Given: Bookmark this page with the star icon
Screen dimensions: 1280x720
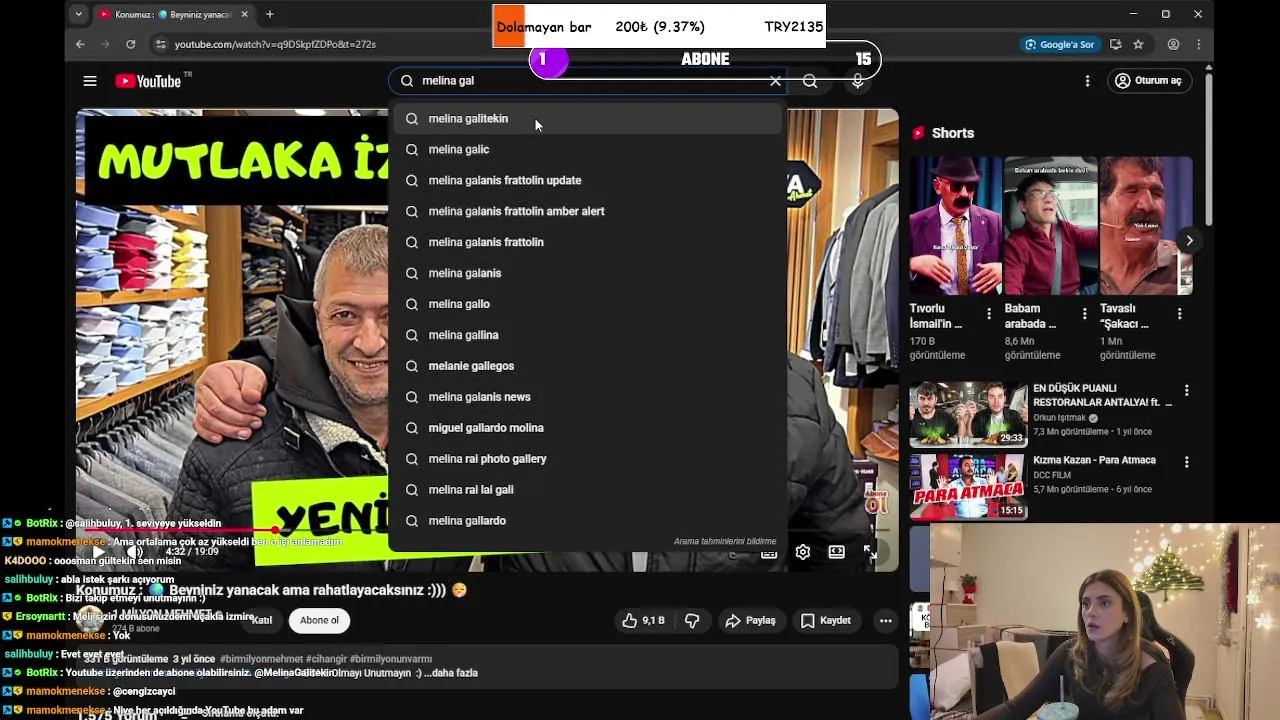Looking at the screenshot, I should [1138, 44].
